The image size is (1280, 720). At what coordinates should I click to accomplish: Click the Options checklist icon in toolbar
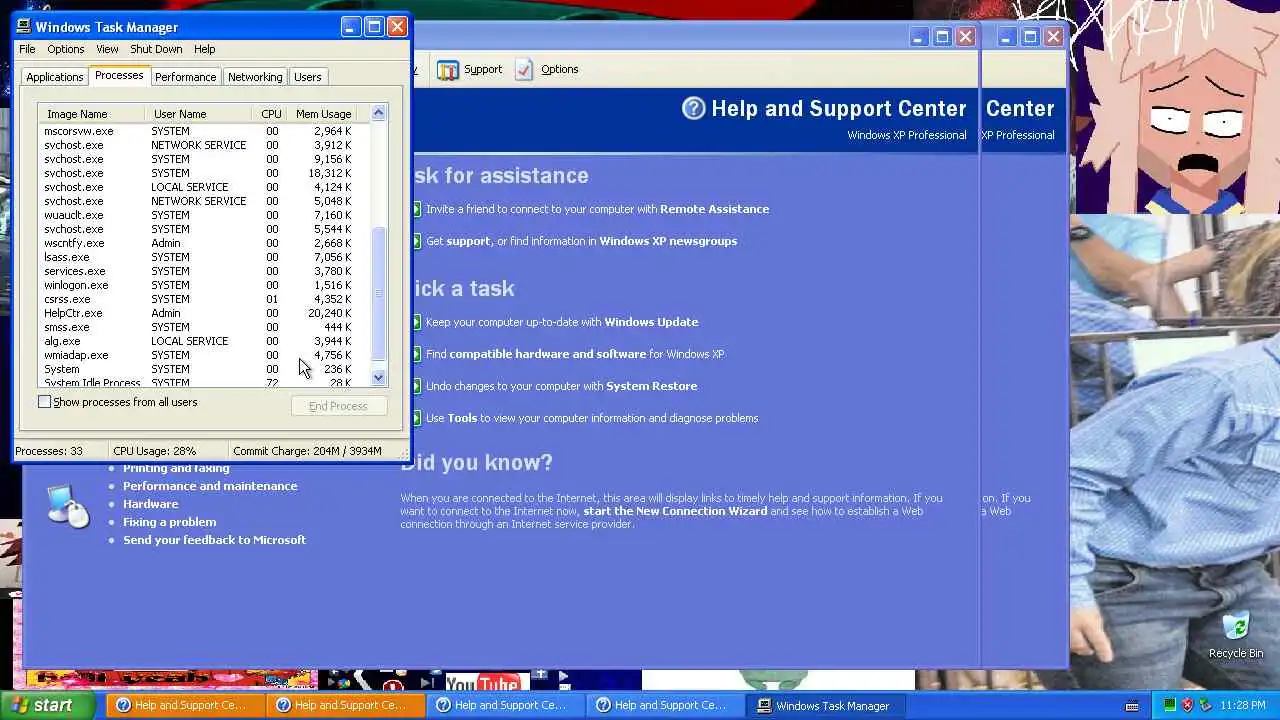point(524,69)
